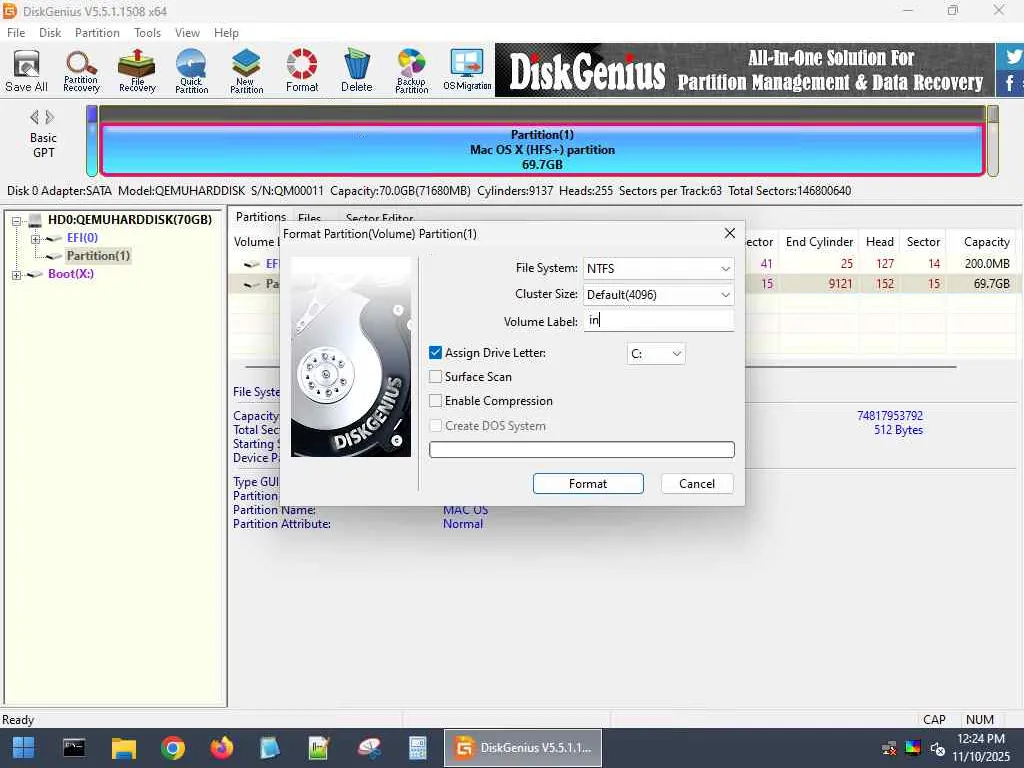This screenshot has width=1024, height=768.
Task: Open Windows Start menu
Action: coord(24,748)
